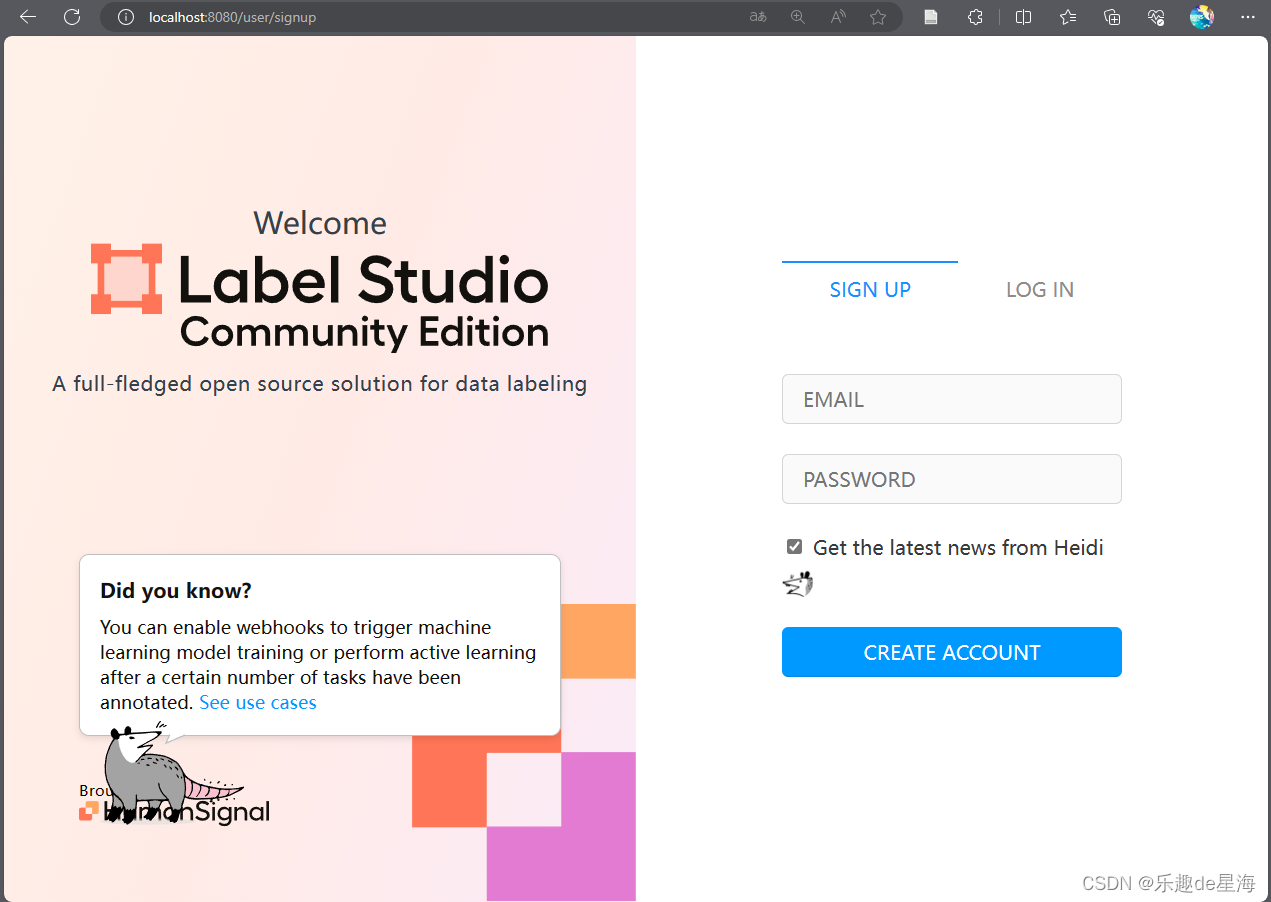Add page to favorites with star icon
This screenshot has width=1271, height=902.
[x=878, y=17]
